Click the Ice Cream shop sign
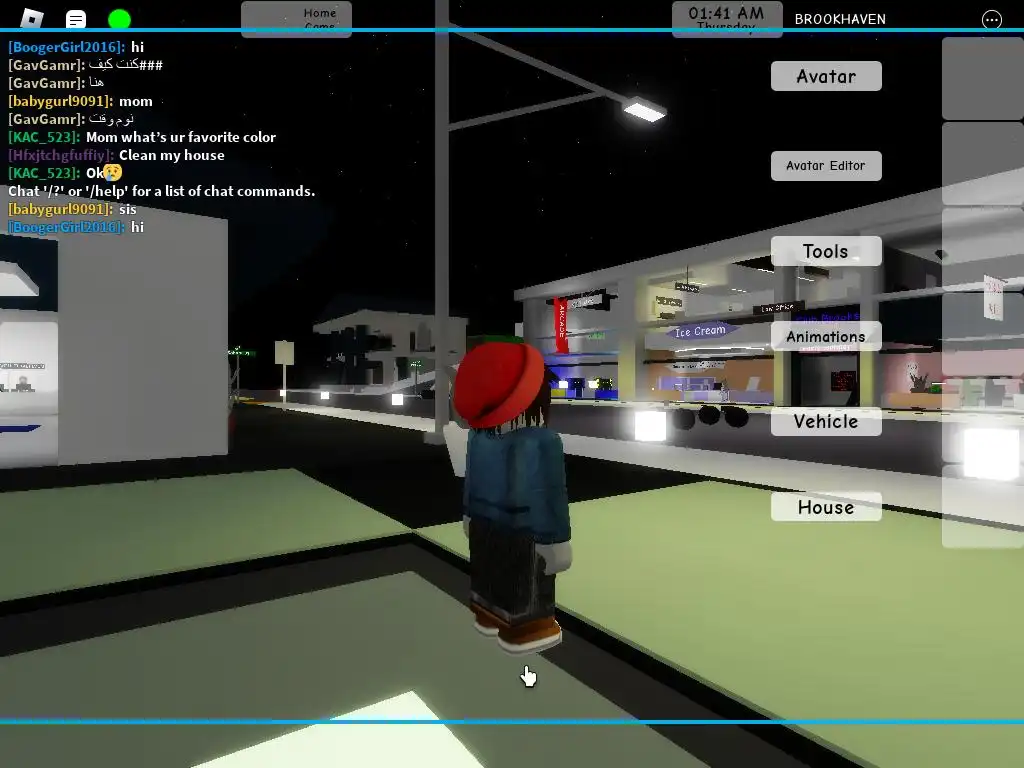 tap(700, 331)
